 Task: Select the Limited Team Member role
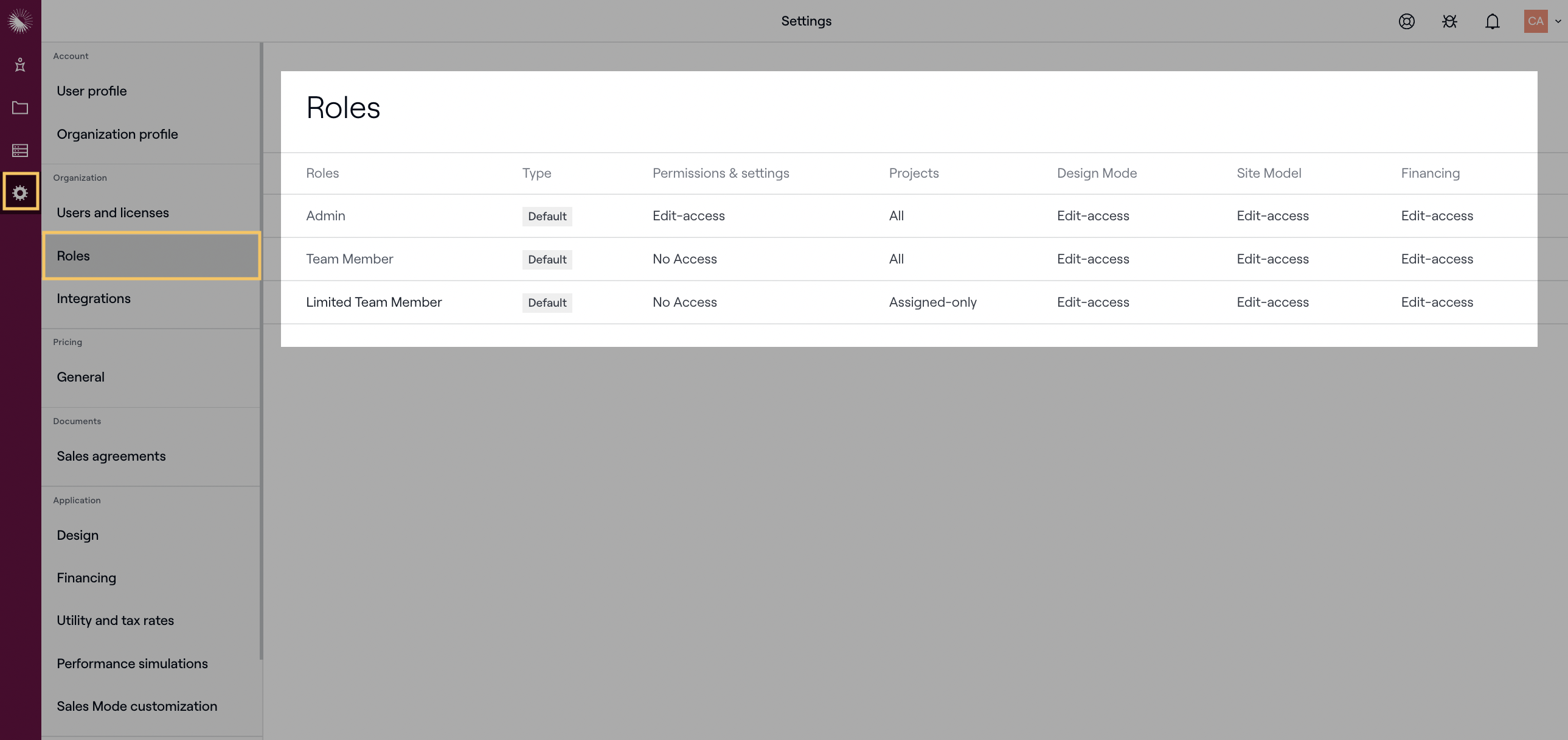coord(373,302)
